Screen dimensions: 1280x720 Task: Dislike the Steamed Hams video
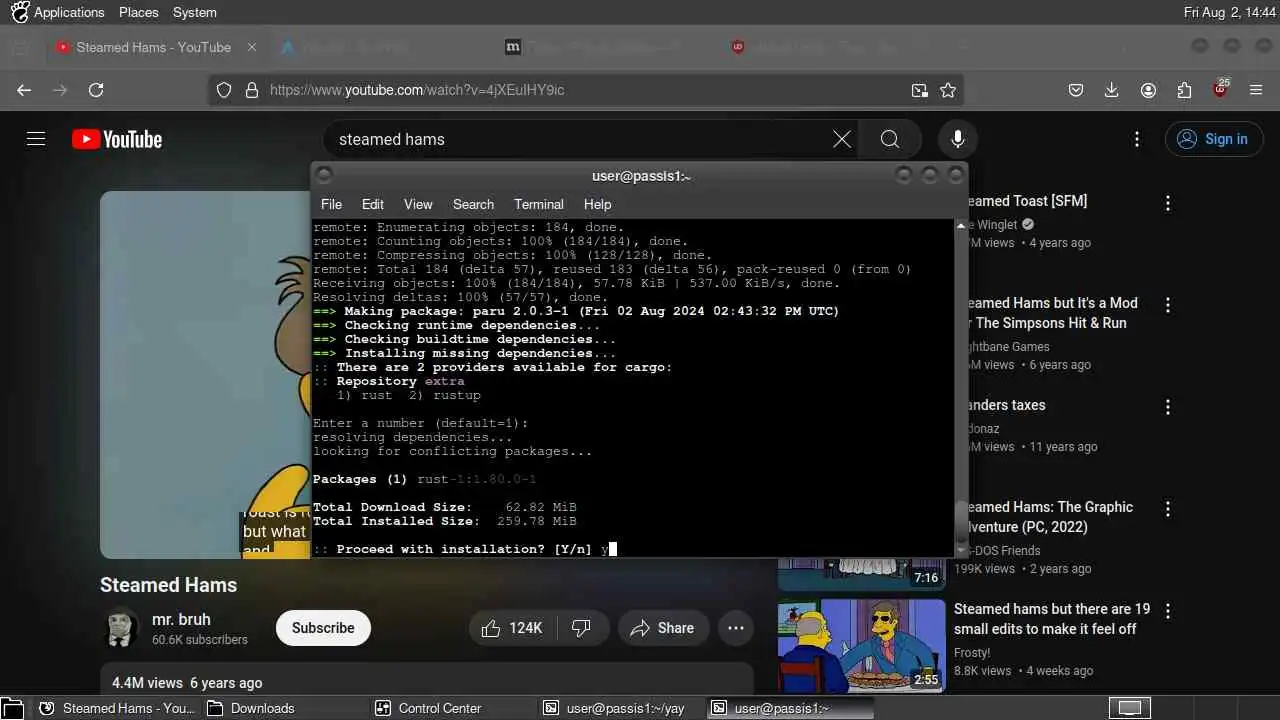click(x=582, y=628)
